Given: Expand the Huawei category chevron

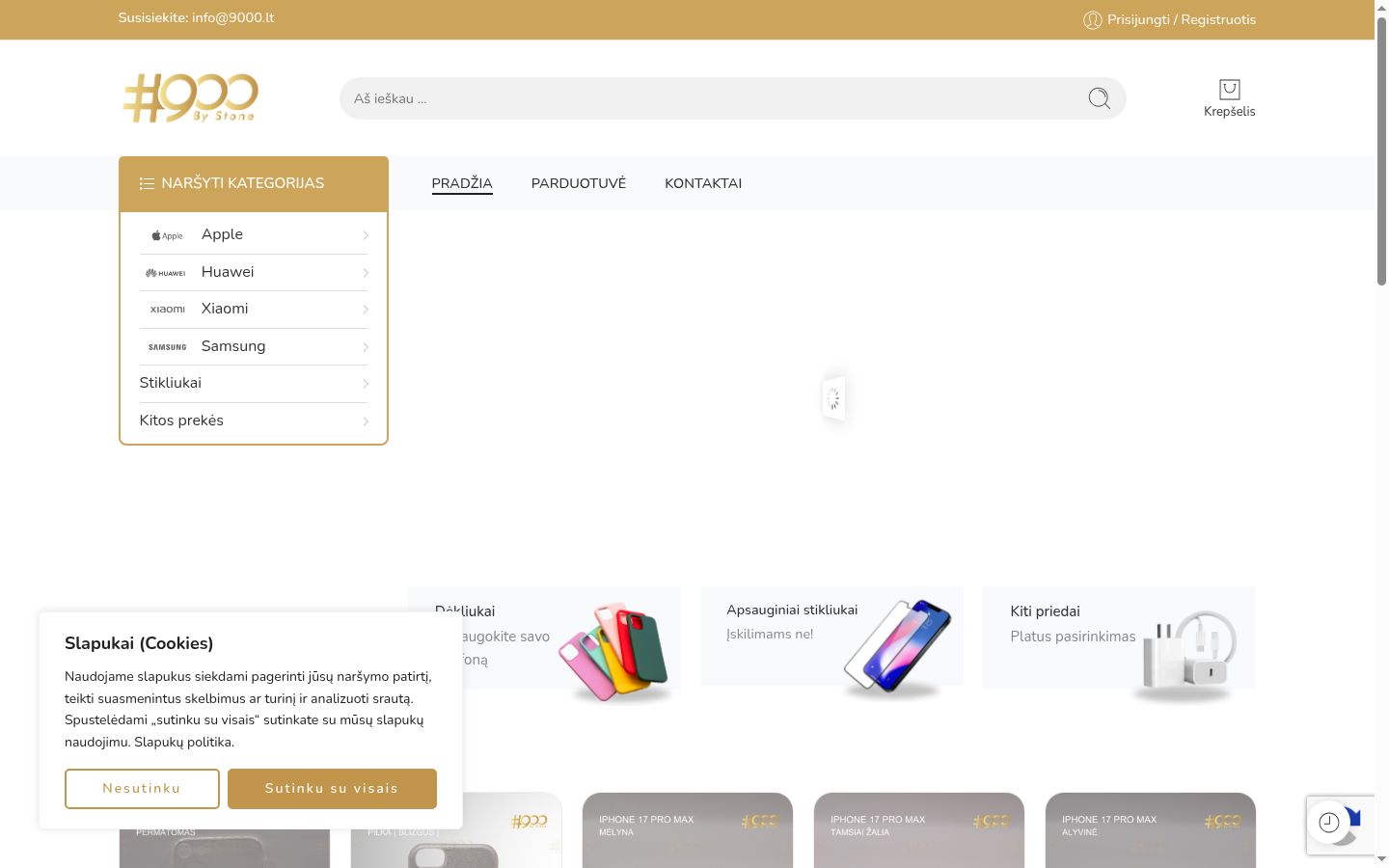Looking at the screenshot, I should pos(366,273).
